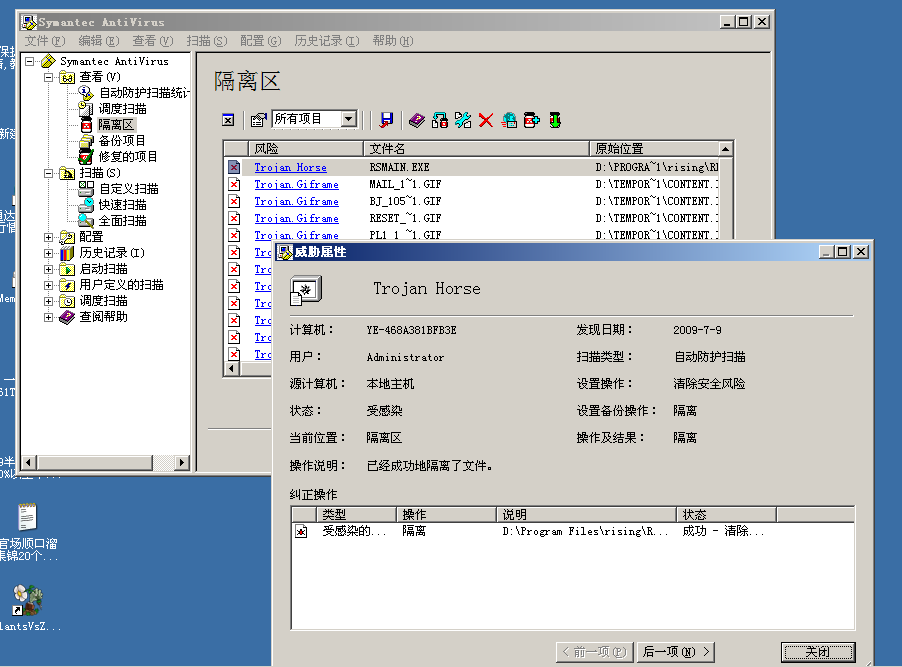Click the 风险 column header
This screenshot has width=902, height=667.
tap(306, 148)
